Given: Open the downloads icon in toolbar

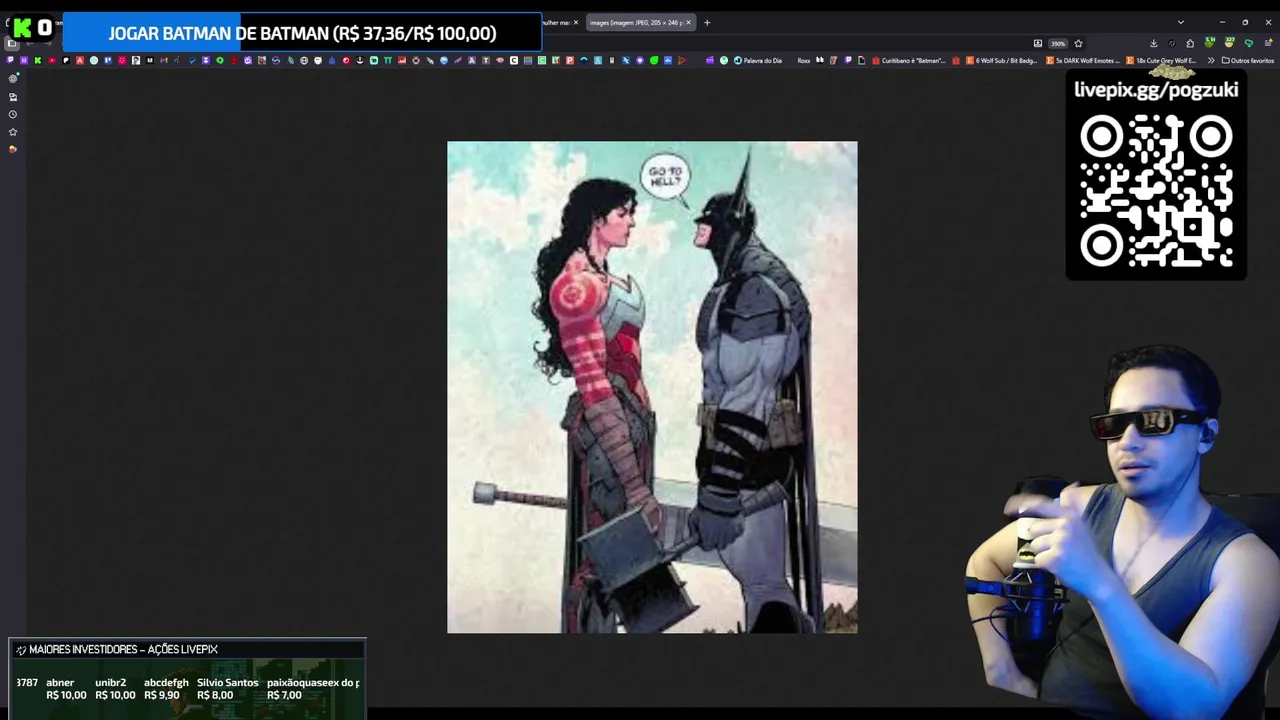Looking at the screenshot, I should pos(1153,43).
